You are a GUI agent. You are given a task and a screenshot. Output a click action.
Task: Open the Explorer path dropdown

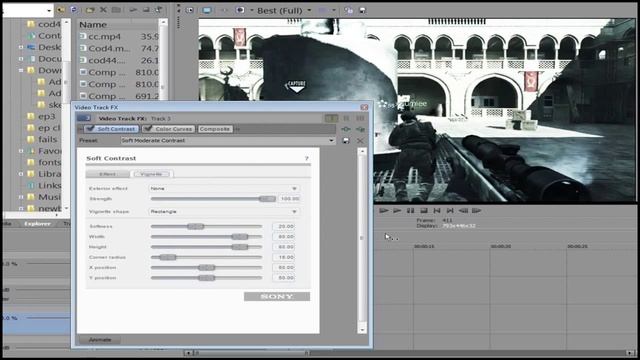49,11
